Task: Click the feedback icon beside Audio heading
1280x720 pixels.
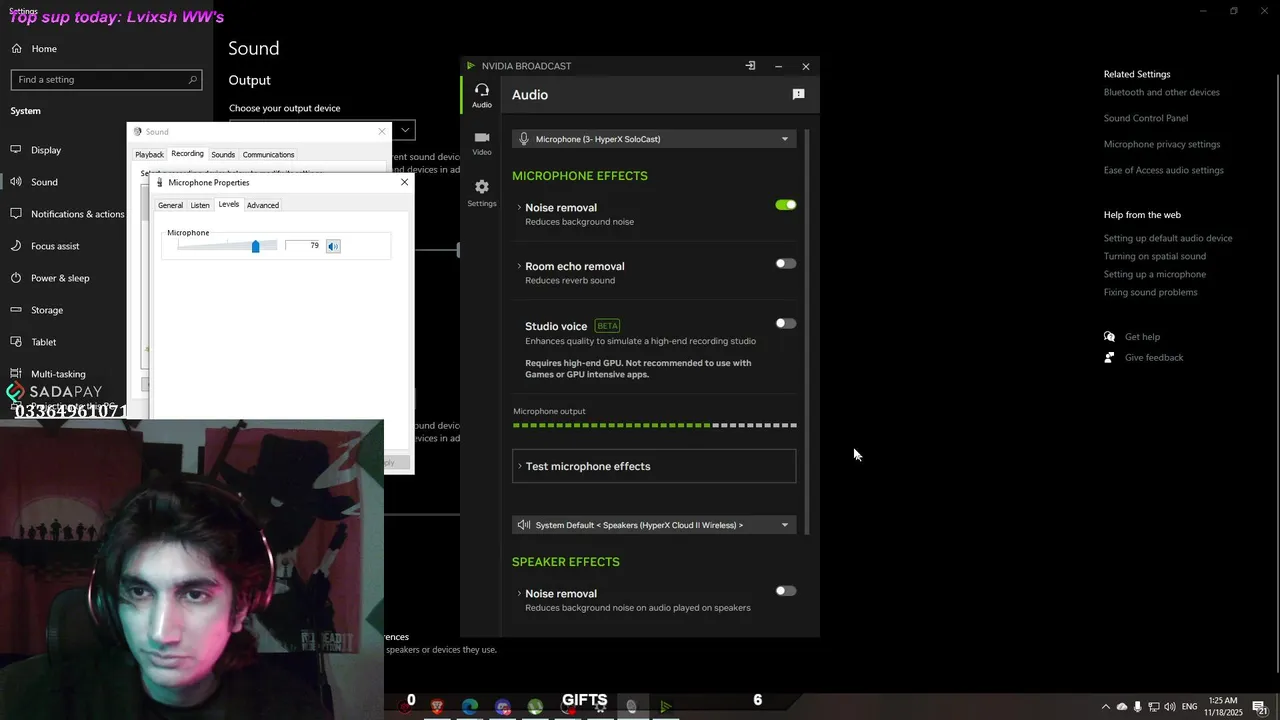Action: click(798, 94)
